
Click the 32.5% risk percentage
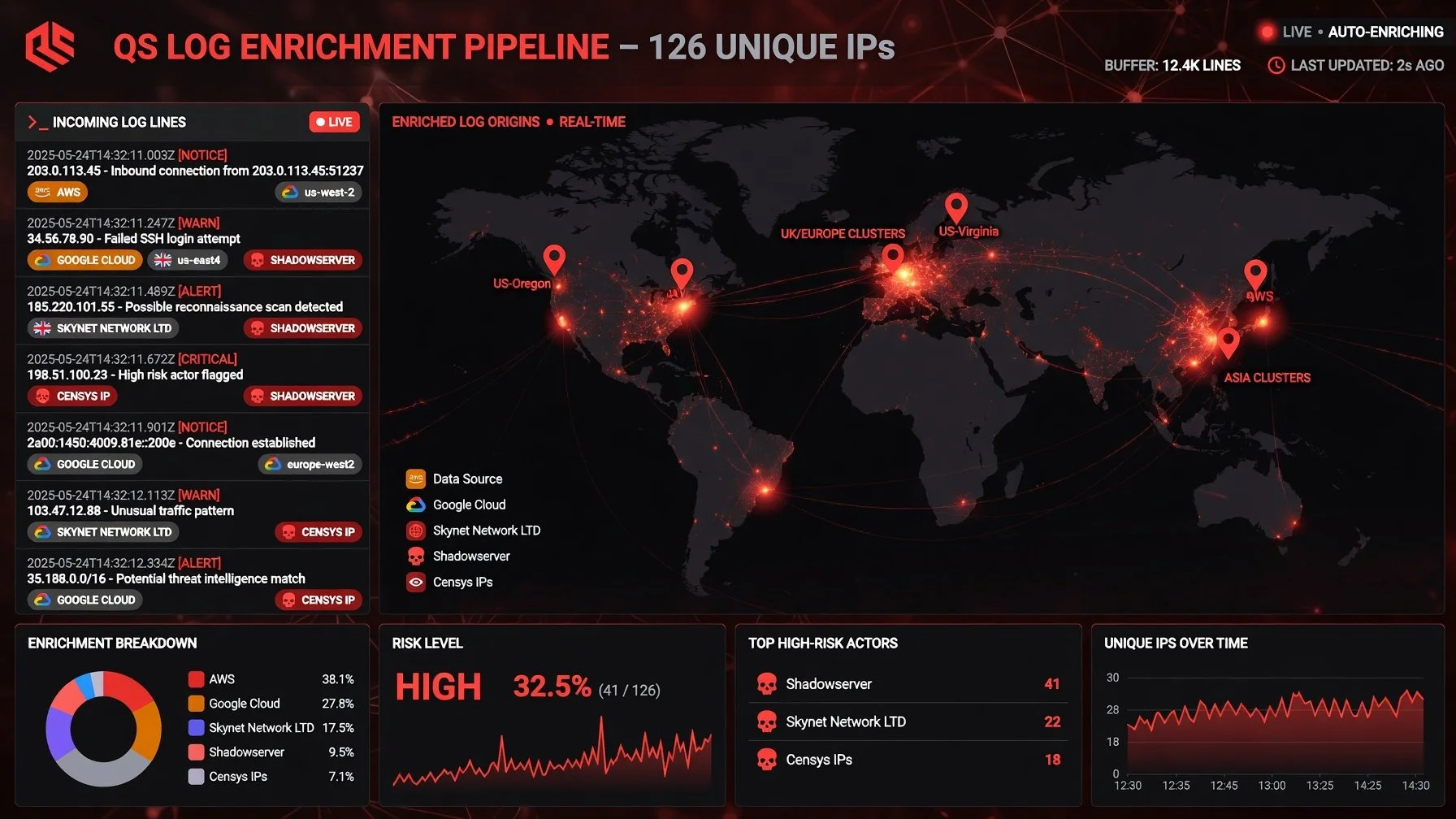pyautogui.click(x=552, y=687)
